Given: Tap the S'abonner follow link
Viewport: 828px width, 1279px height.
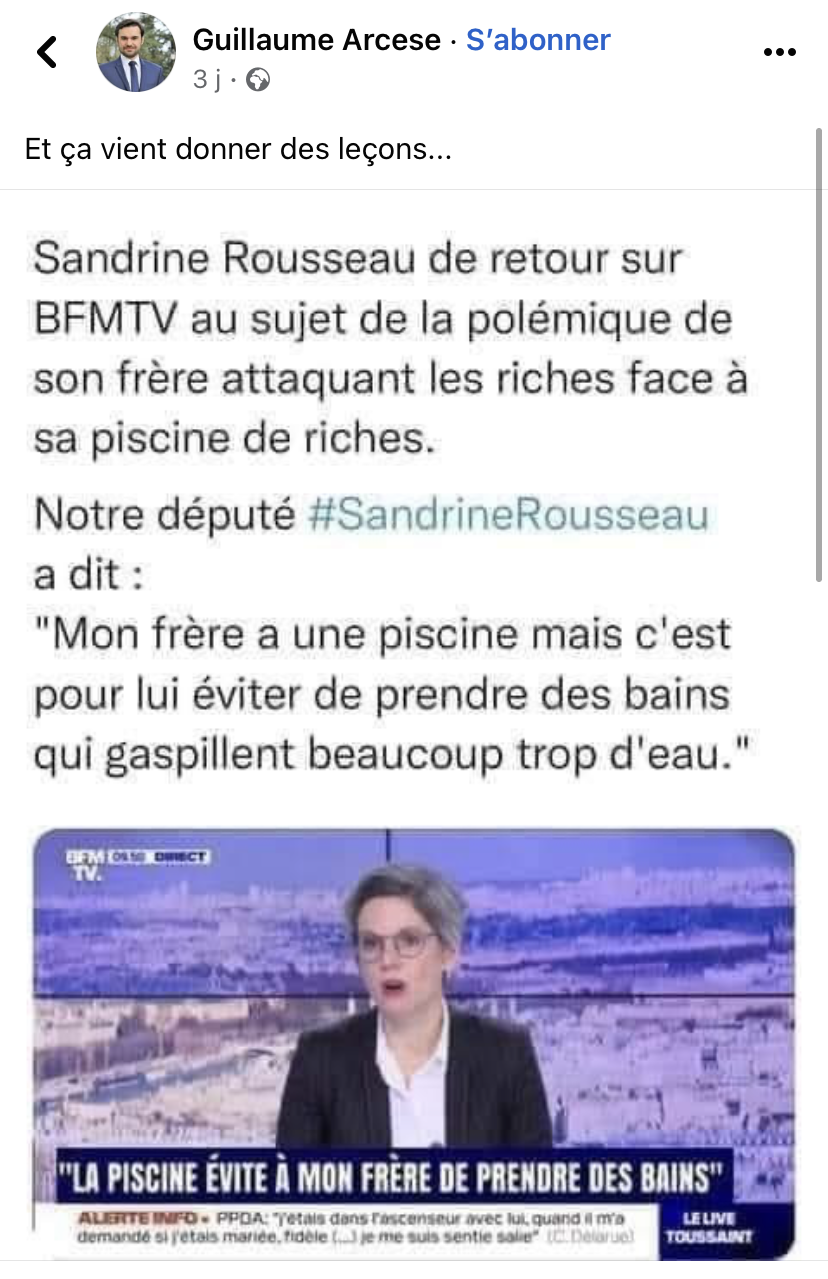Looking at the screenshot, I should click(538, 40).
